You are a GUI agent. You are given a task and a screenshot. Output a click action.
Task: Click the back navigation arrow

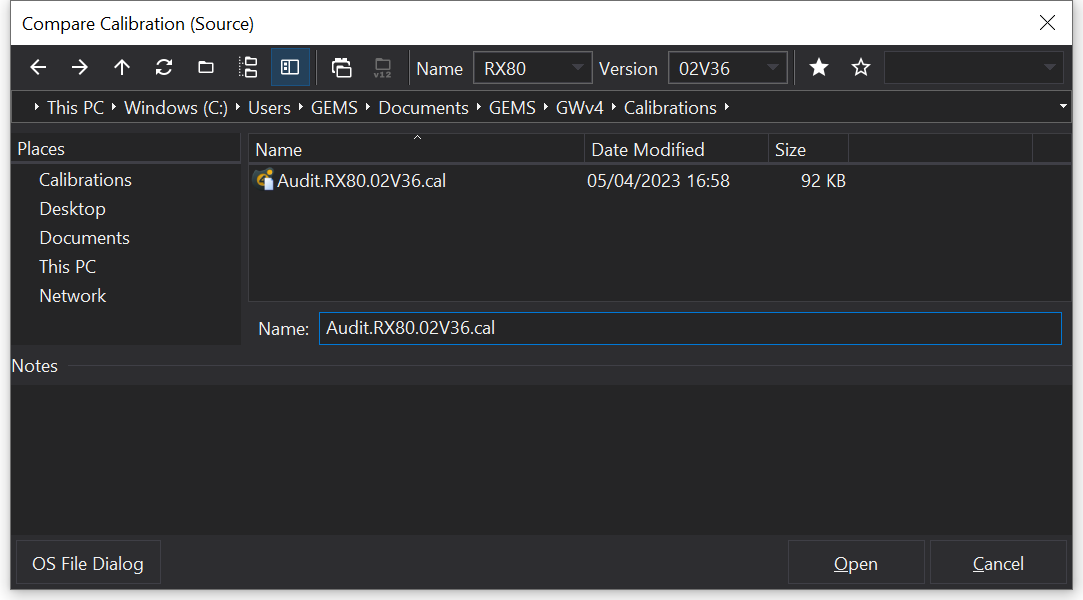click(x=38, y=68)
